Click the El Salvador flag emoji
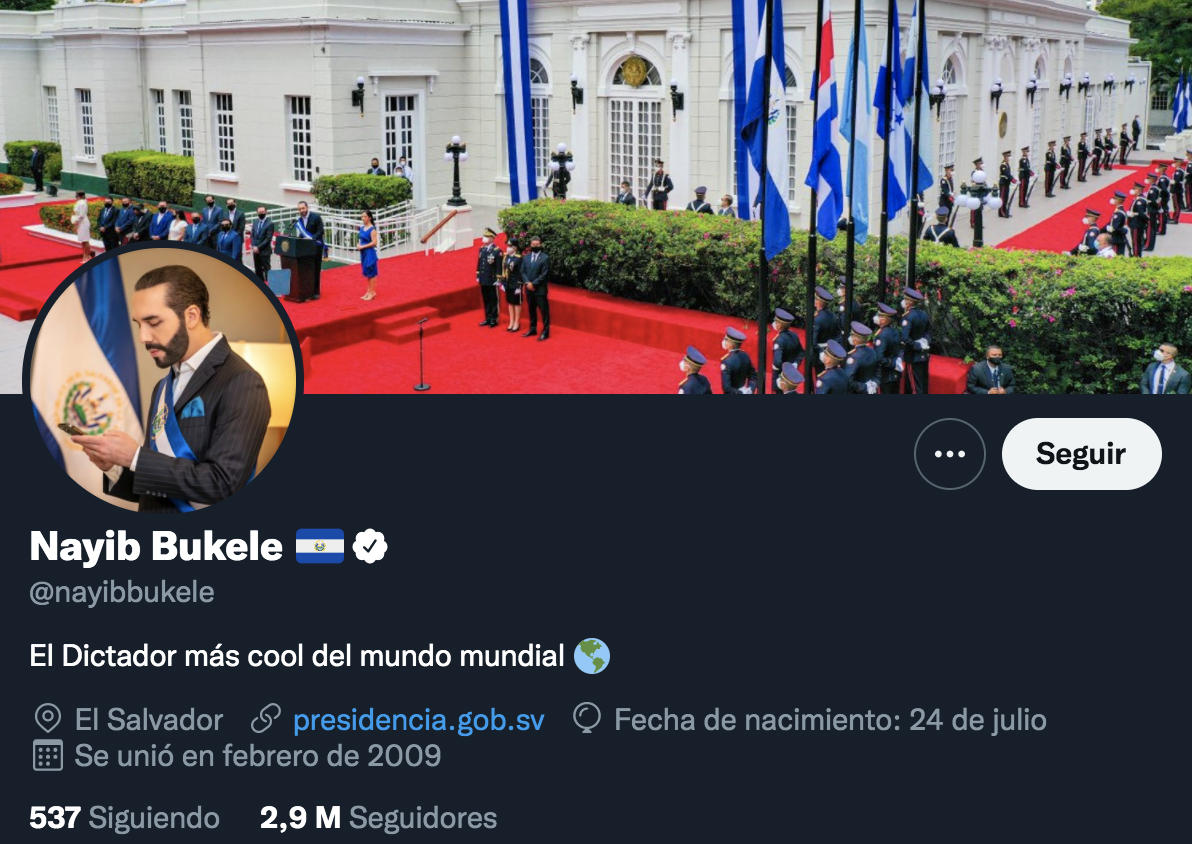This screenshot has height=844, width=1192. coord(319,546)
